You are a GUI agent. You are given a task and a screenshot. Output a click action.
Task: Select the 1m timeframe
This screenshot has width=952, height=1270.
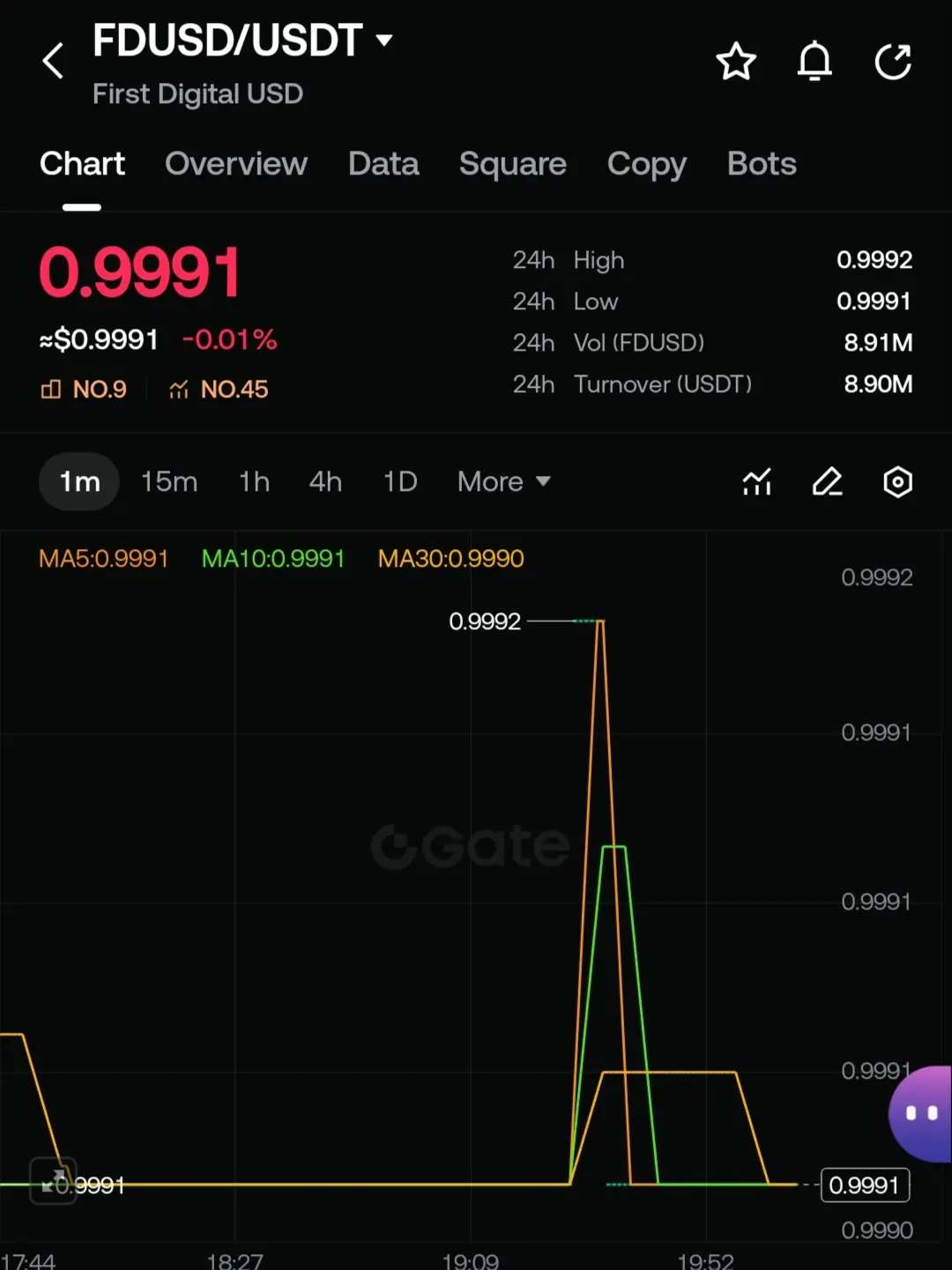(x=79, y=482)
